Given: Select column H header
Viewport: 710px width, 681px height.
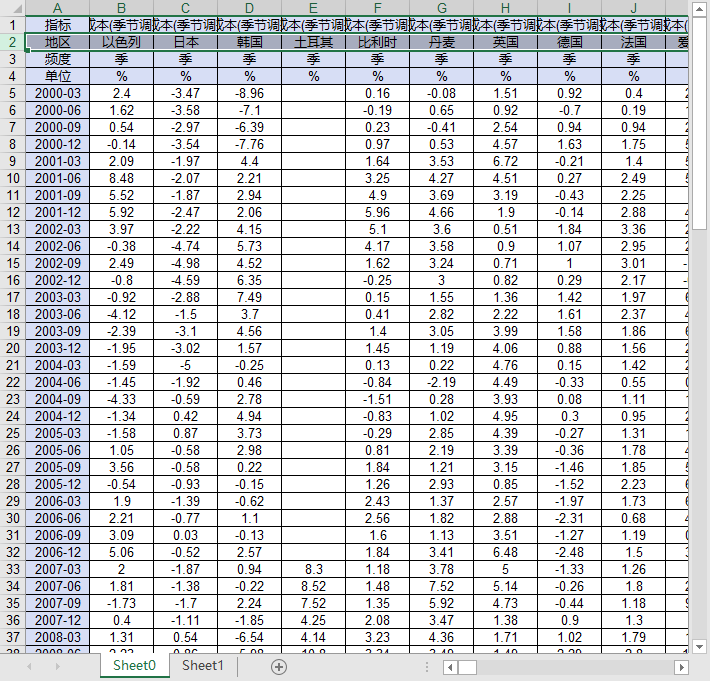Looking at the screenshot, I should click(x=505, y=8).
